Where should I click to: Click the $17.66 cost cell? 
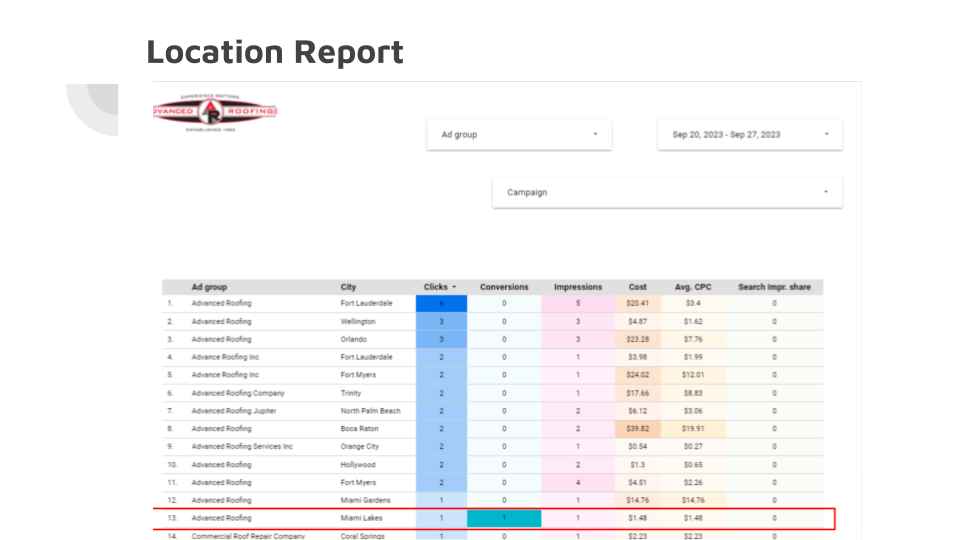click(x=637, y=393)
